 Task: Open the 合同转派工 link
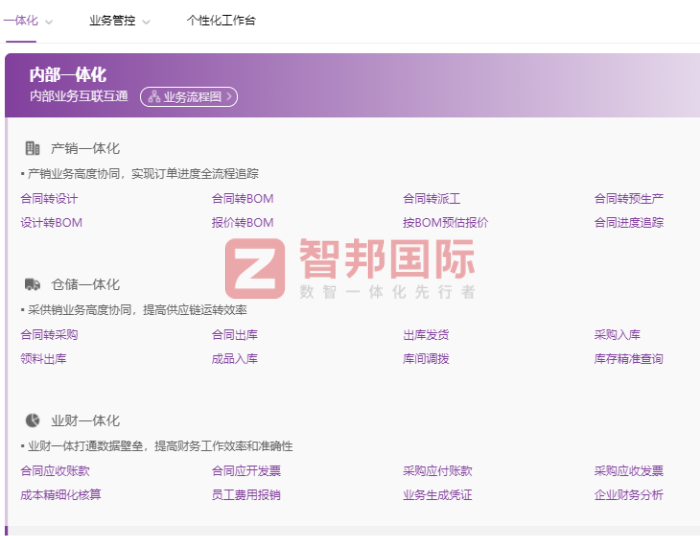(431, 199)
